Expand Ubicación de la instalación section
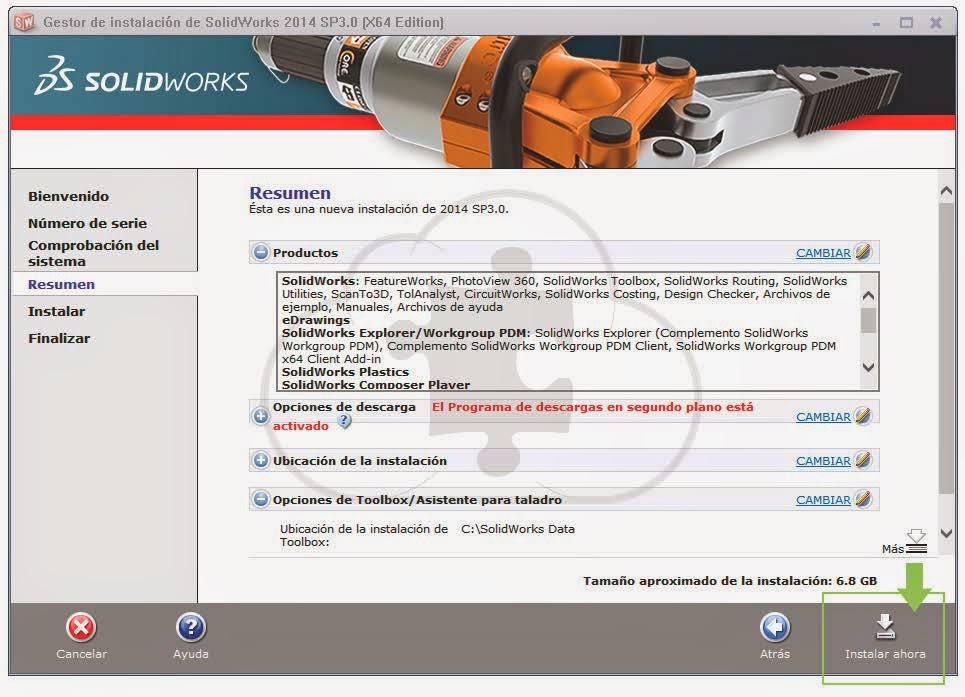This screenshot has width=965, height=697. click(261, 460)
